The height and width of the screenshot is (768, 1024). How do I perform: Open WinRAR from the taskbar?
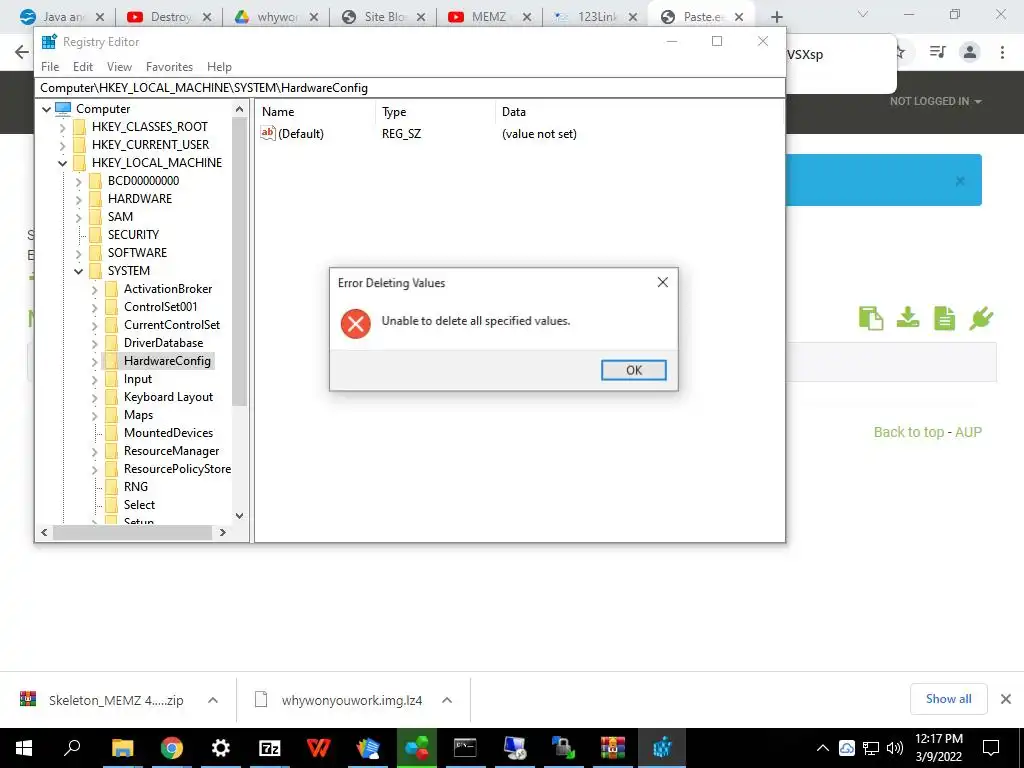click(613, 748)
